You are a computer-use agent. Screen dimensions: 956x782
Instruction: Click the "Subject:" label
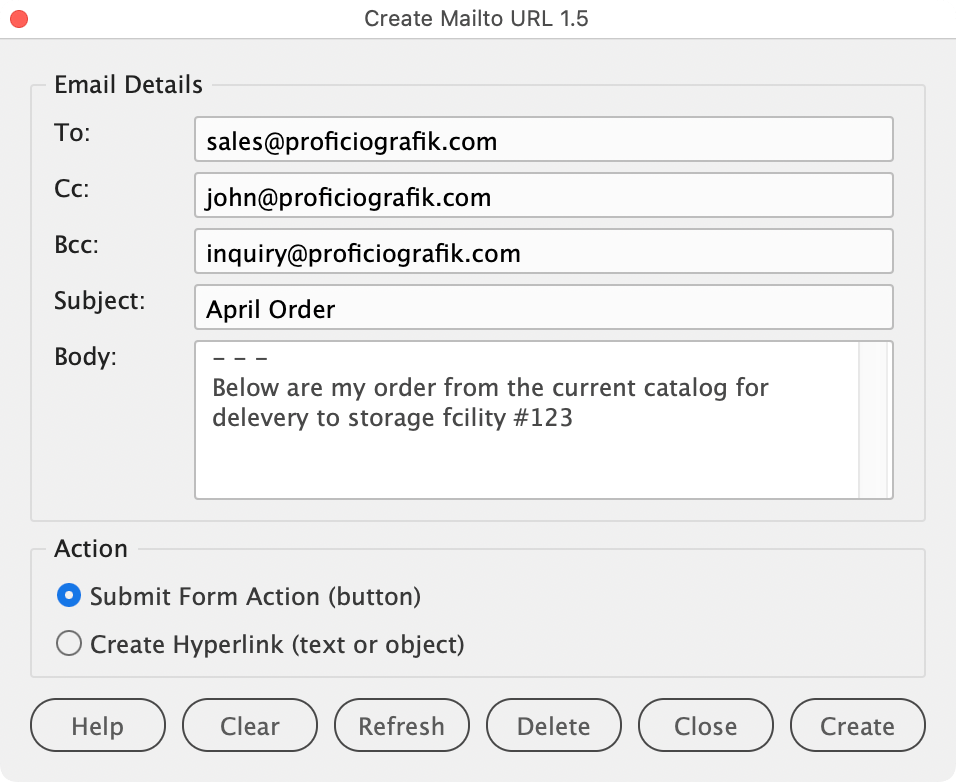[99, 301]
